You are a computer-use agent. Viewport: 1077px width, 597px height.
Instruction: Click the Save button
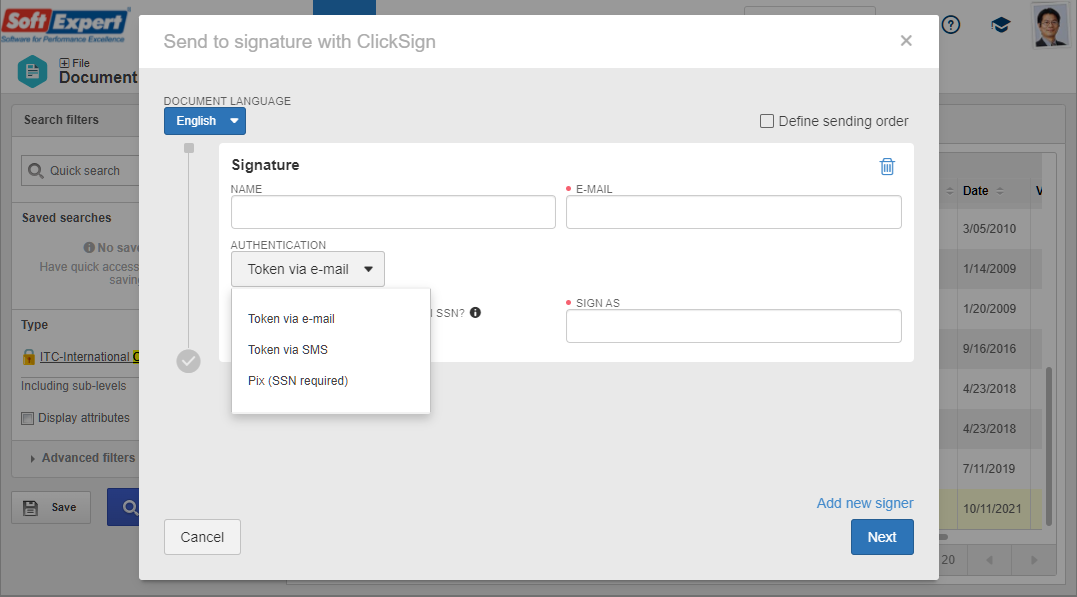click(x=51, y=508)
